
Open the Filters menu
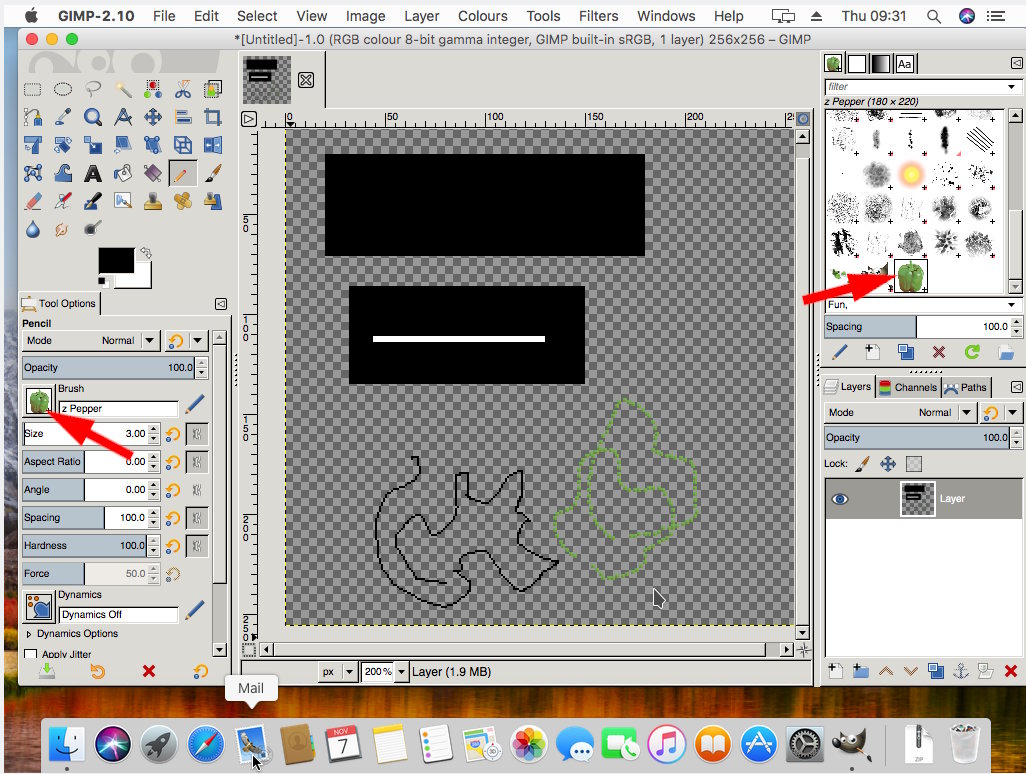[x=598, y=16]
